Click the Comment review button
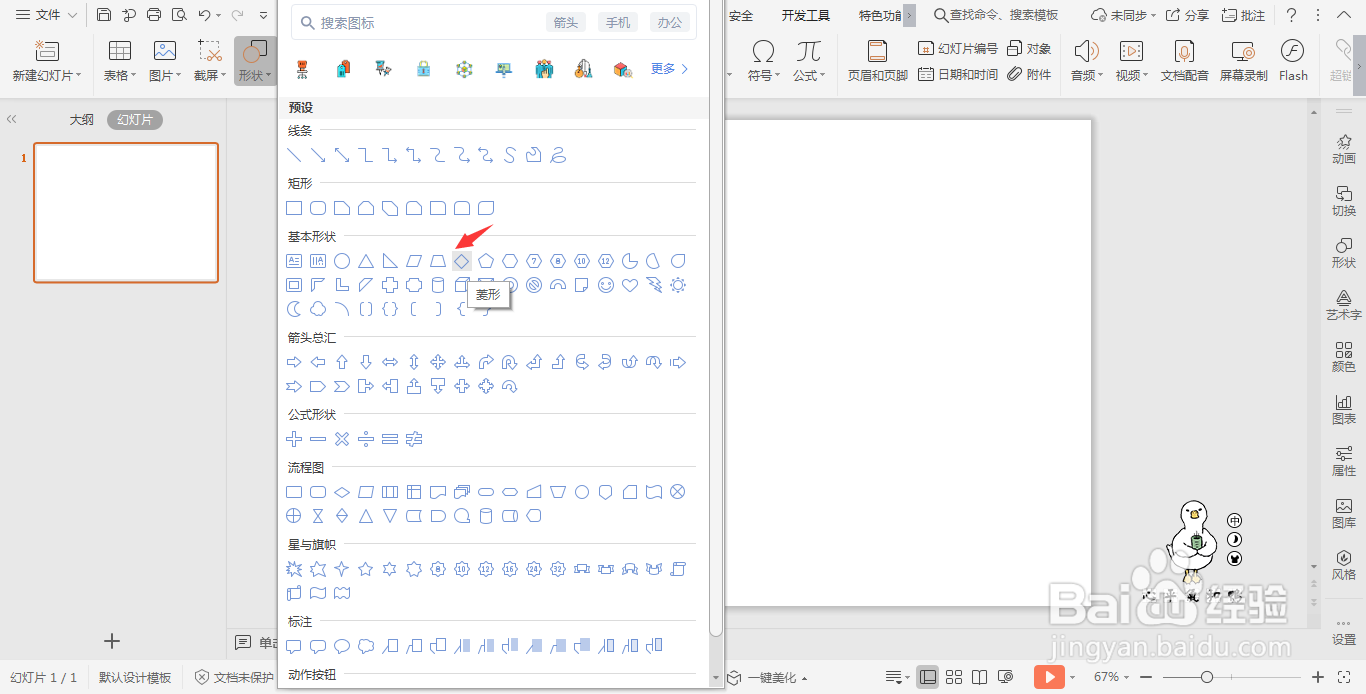This screenshot has width=1366, height=694. (1244, 15)
